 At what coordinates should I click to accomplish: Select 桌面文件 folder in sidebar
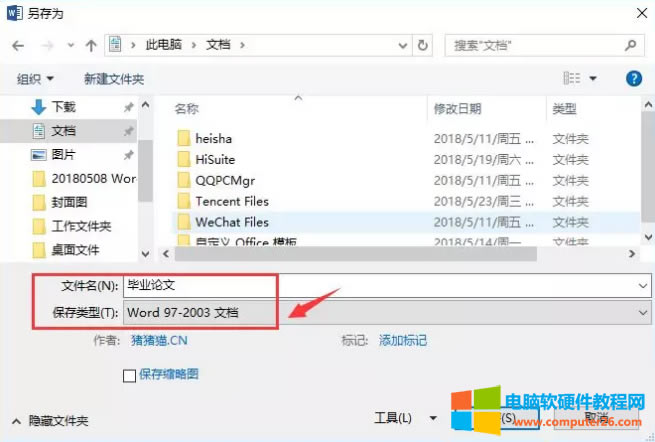[x=66, y=250]
